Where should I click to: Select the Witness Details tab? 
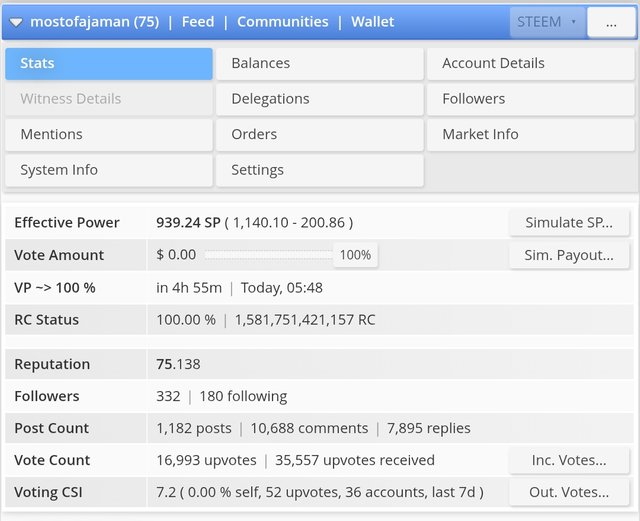109,99
